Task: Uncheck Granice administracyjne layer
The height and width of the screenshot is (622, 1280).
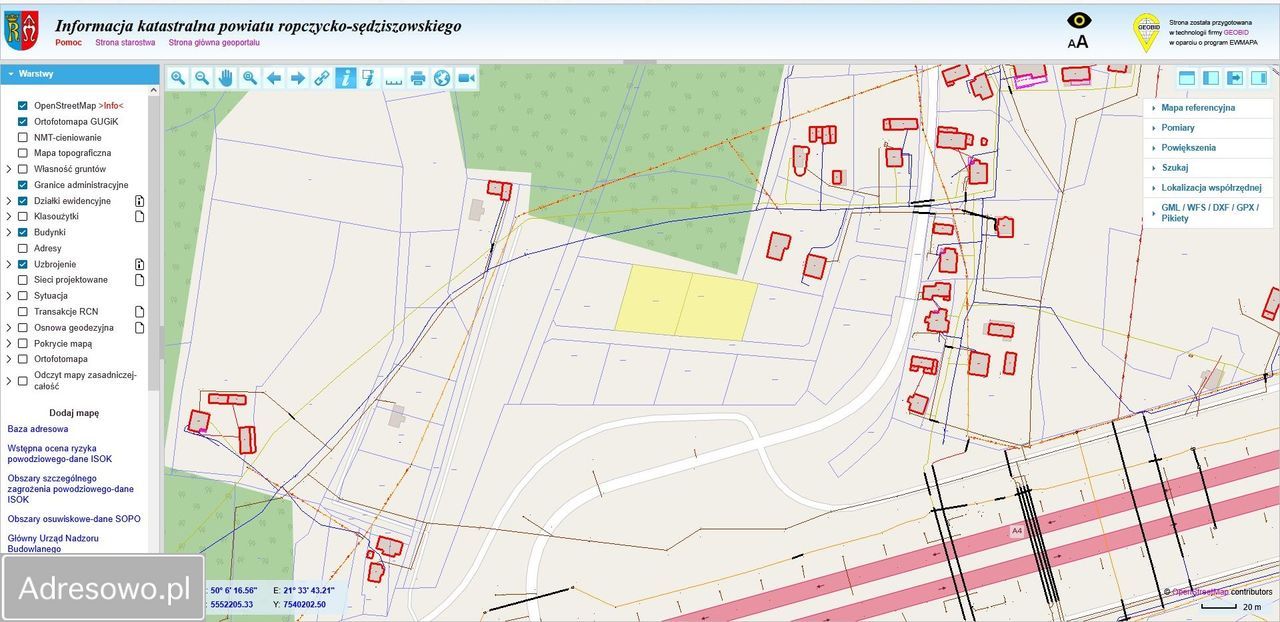Action: pyautogui.click(x=23, y=185)
